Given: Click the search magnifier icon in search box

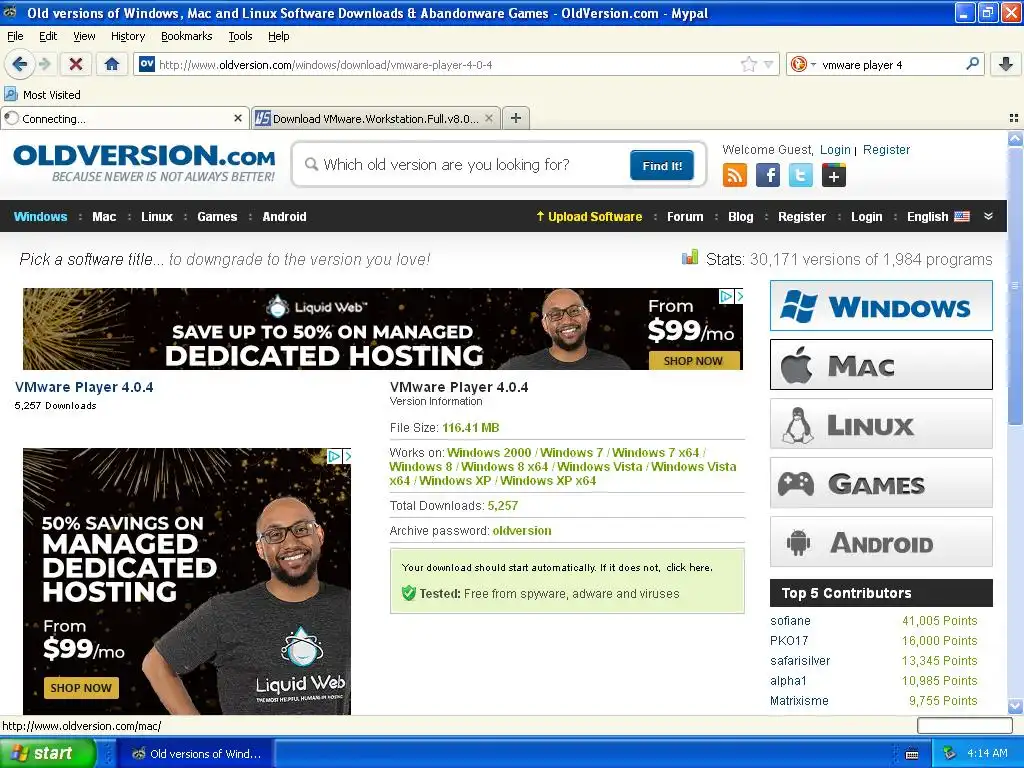Looking at the screenshot, I should pyautogui.click(x=972, y=64).
